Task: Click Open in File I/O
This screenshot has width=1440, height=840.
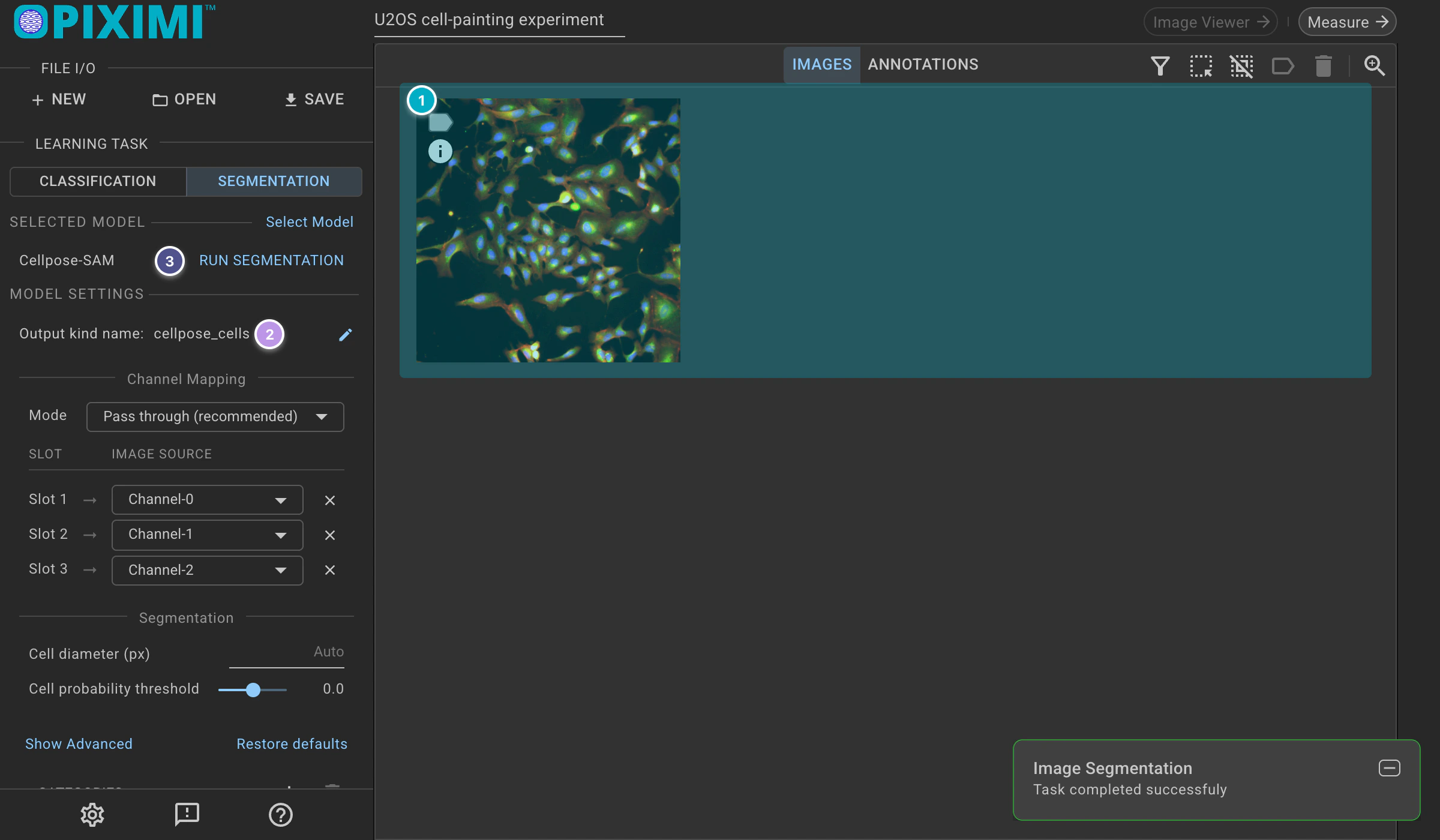Action: point(184,100)
